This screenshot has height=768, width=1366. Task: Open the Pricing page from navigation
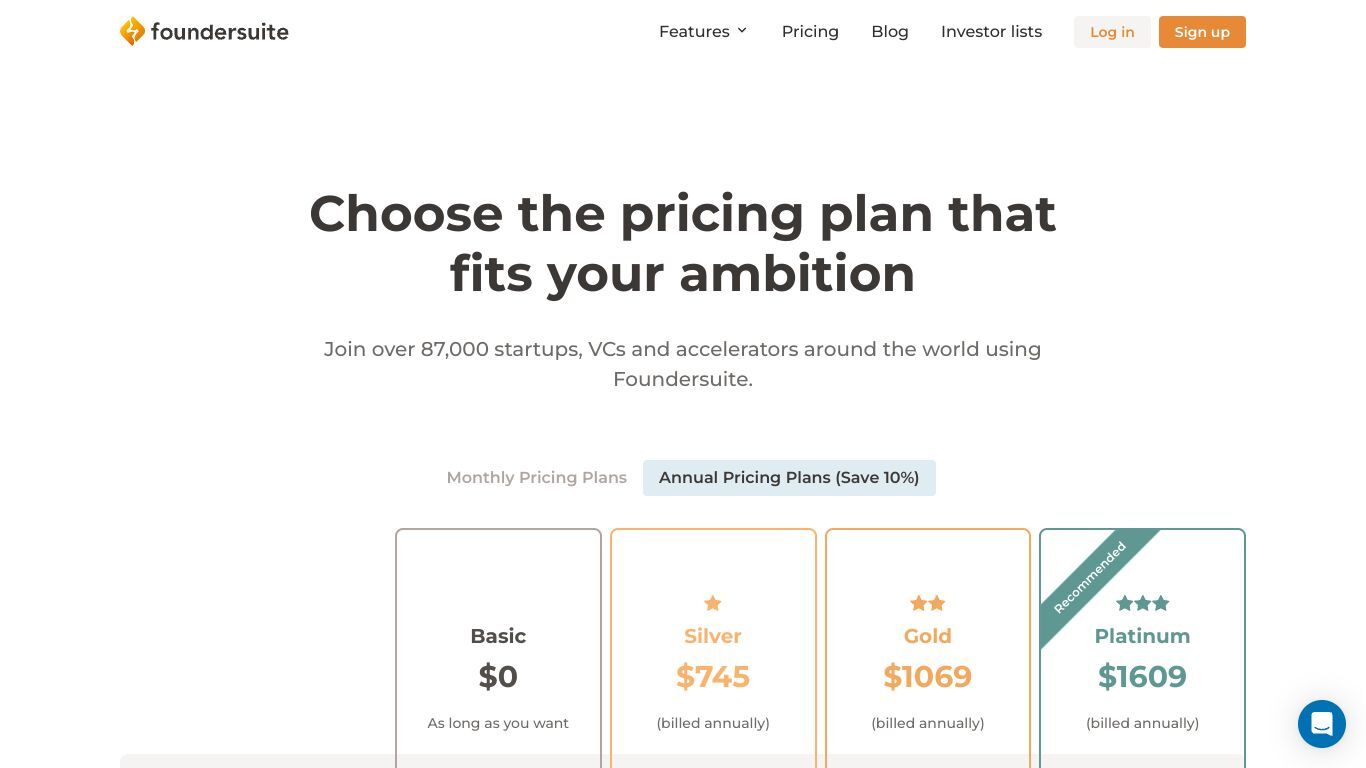click(x=810, y=32)
